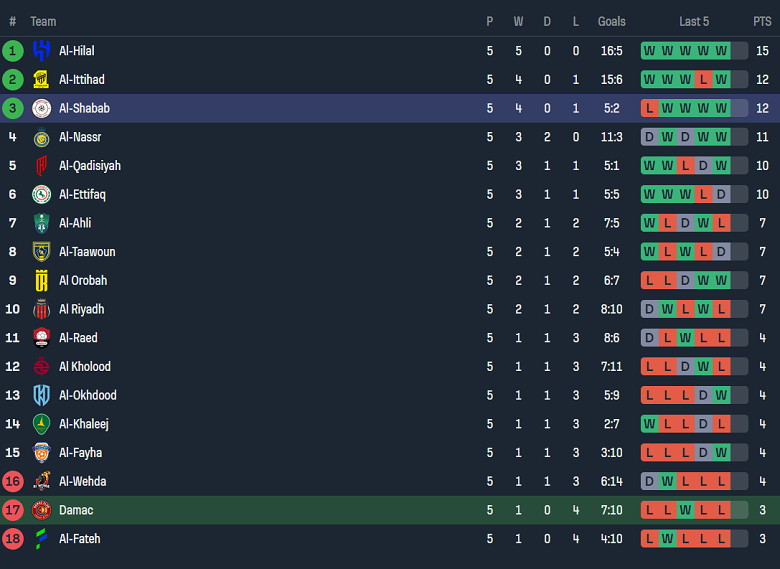780x569 pixels.
Task: Click the highlighted Damac table row name
Action: (x=76, y=510)
